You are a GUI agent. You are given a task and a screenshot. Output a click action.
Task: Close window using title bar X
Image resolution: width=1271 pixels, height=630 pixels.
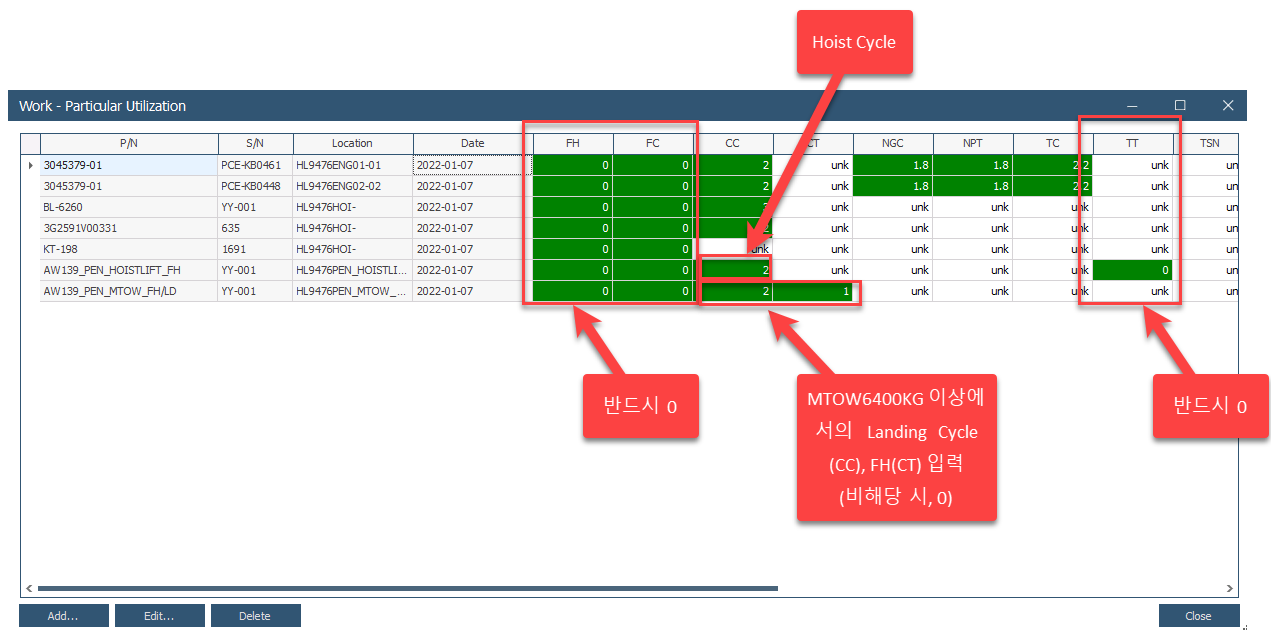[1228, 105]
